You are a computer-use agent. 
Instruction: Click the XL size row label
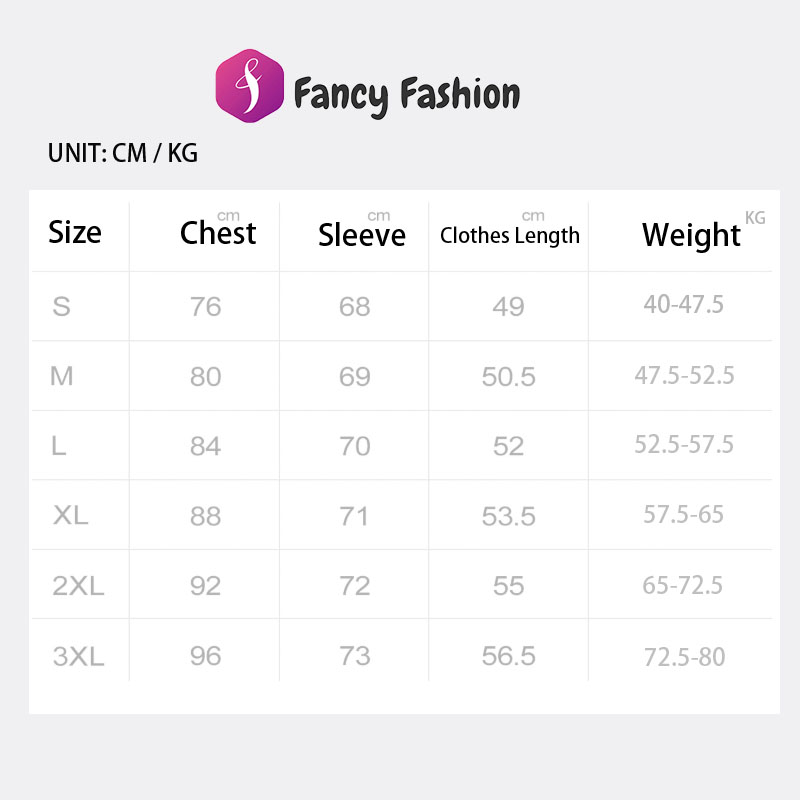[71, 516]
